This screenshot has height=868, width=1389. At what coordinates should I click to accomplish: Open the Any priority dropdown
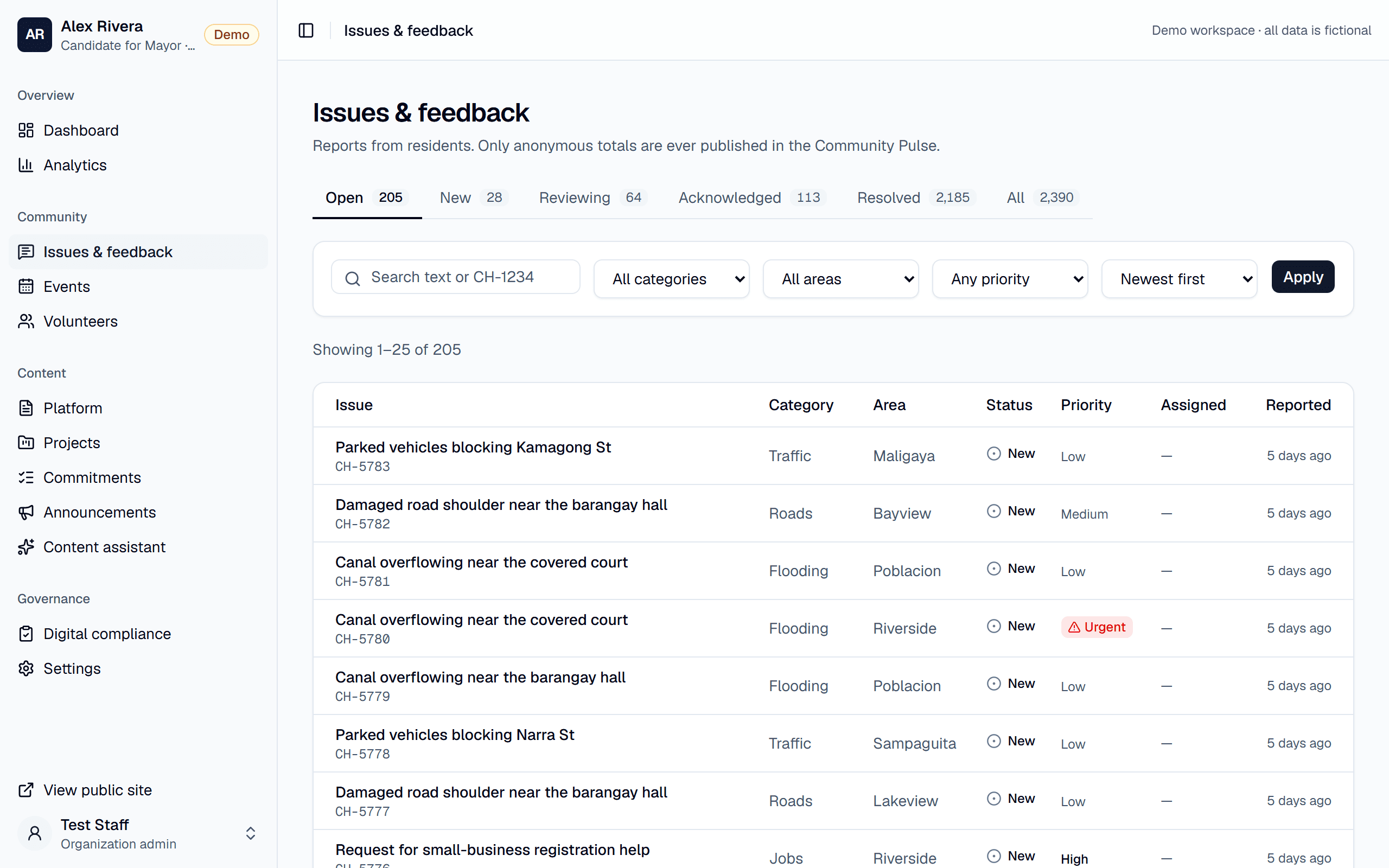[1010, 278]
